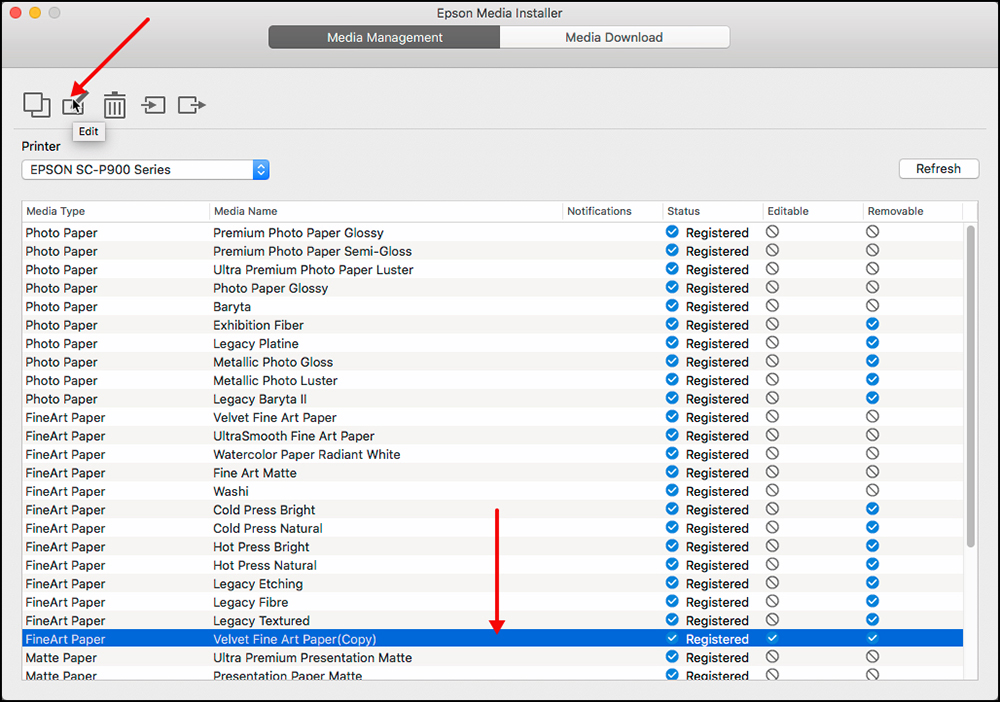Select the Cold Press Bright row

point(492,510)
